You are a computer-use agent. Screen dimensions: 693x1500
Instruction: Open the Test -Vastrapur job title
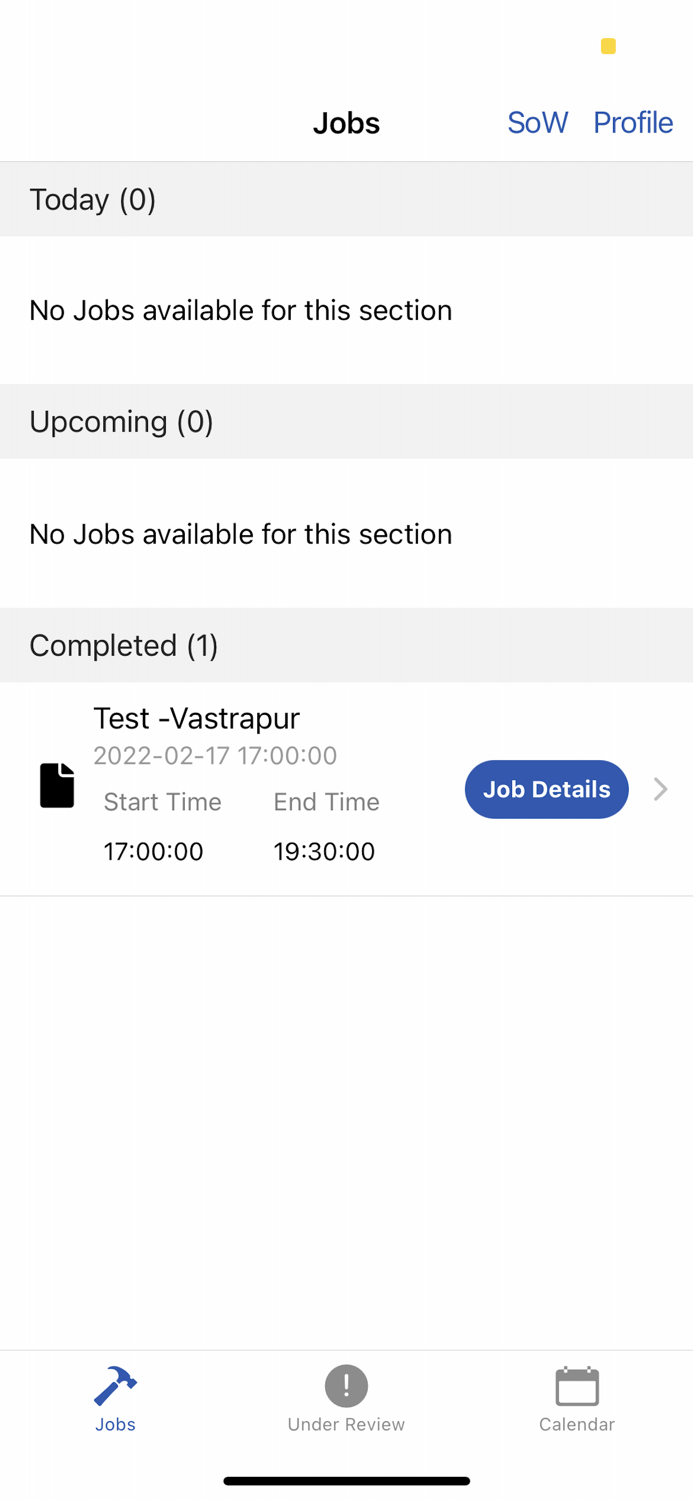pos(196,718)
